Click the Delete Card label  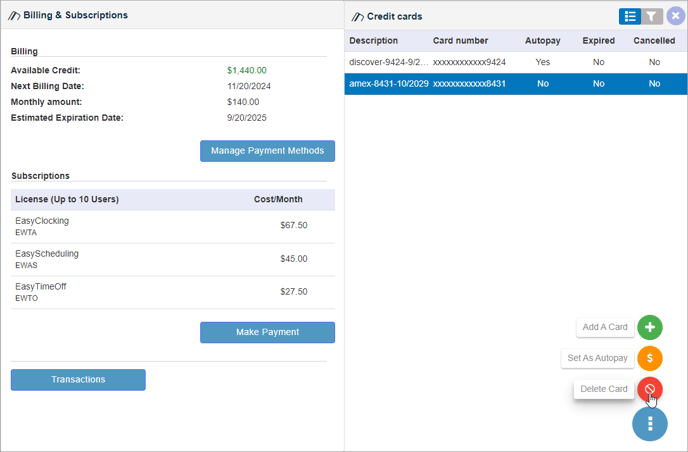pyautogui.click(x=603, y=389)
